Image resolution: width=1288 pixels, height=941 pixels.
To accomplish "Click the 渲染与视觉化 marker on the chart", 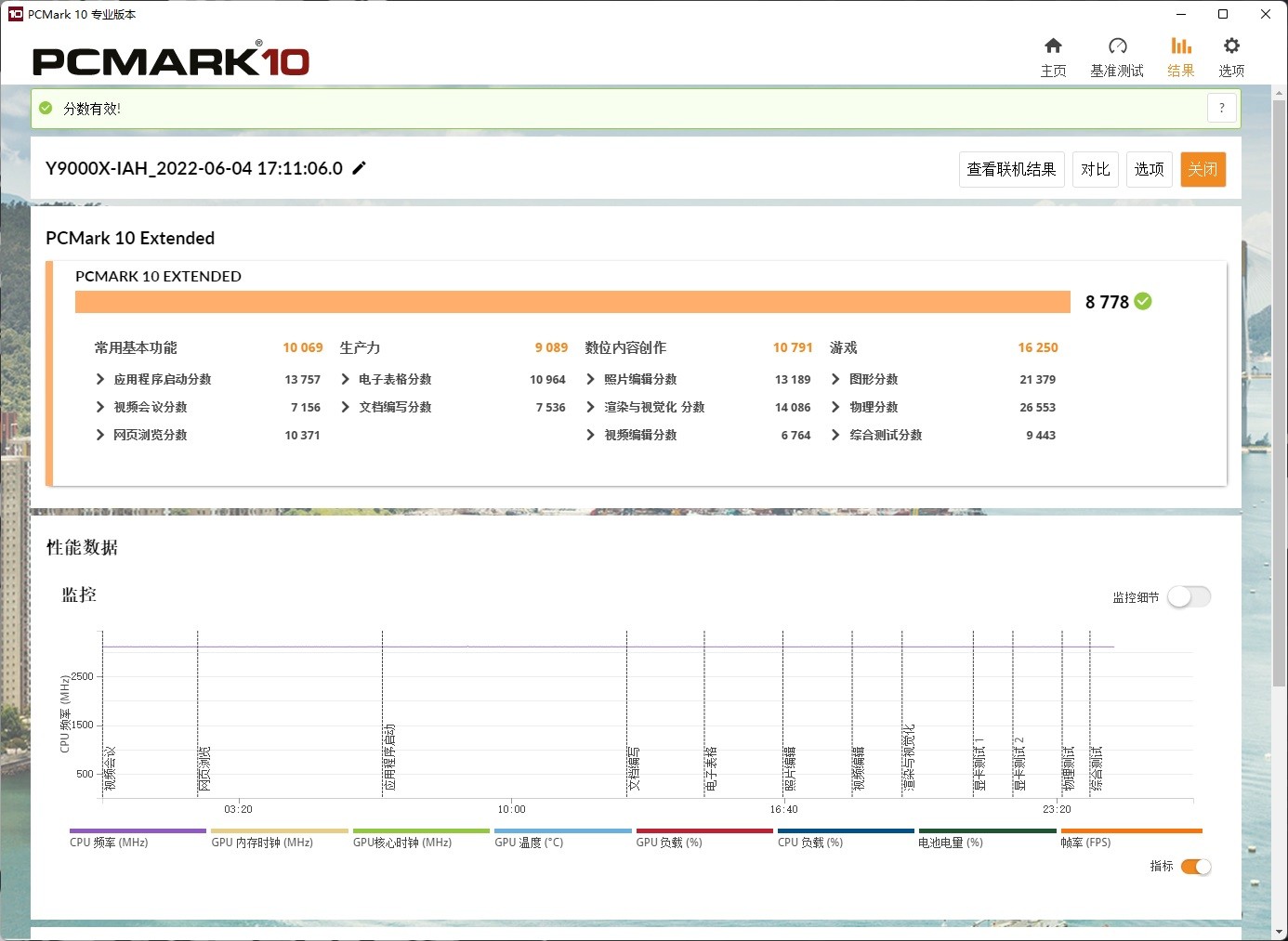I will pos(909,757).
